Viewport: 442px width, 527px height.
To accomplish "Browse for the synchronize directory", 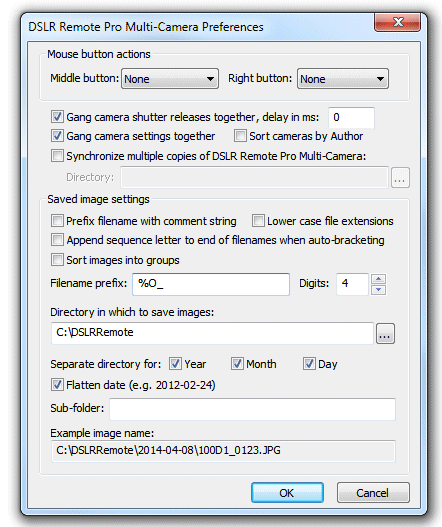I will 400,177.
